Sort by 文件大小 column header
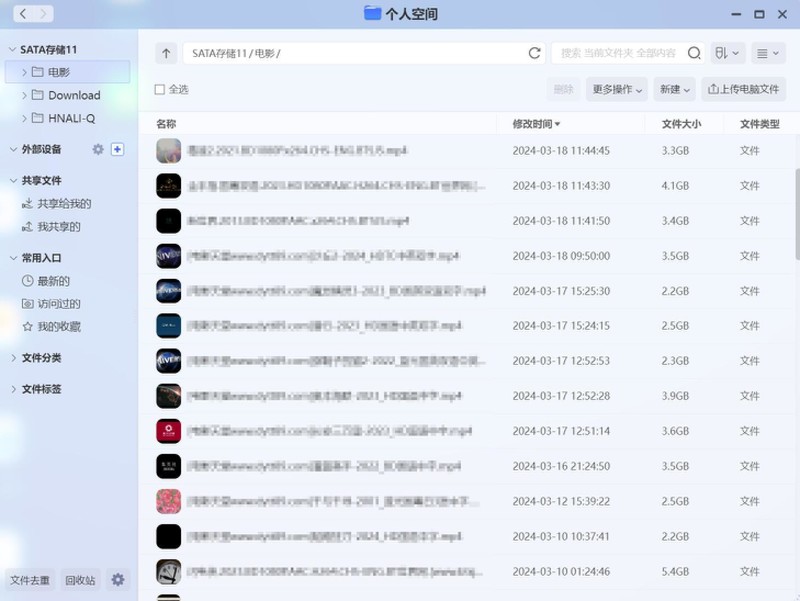 pos(681,124)
